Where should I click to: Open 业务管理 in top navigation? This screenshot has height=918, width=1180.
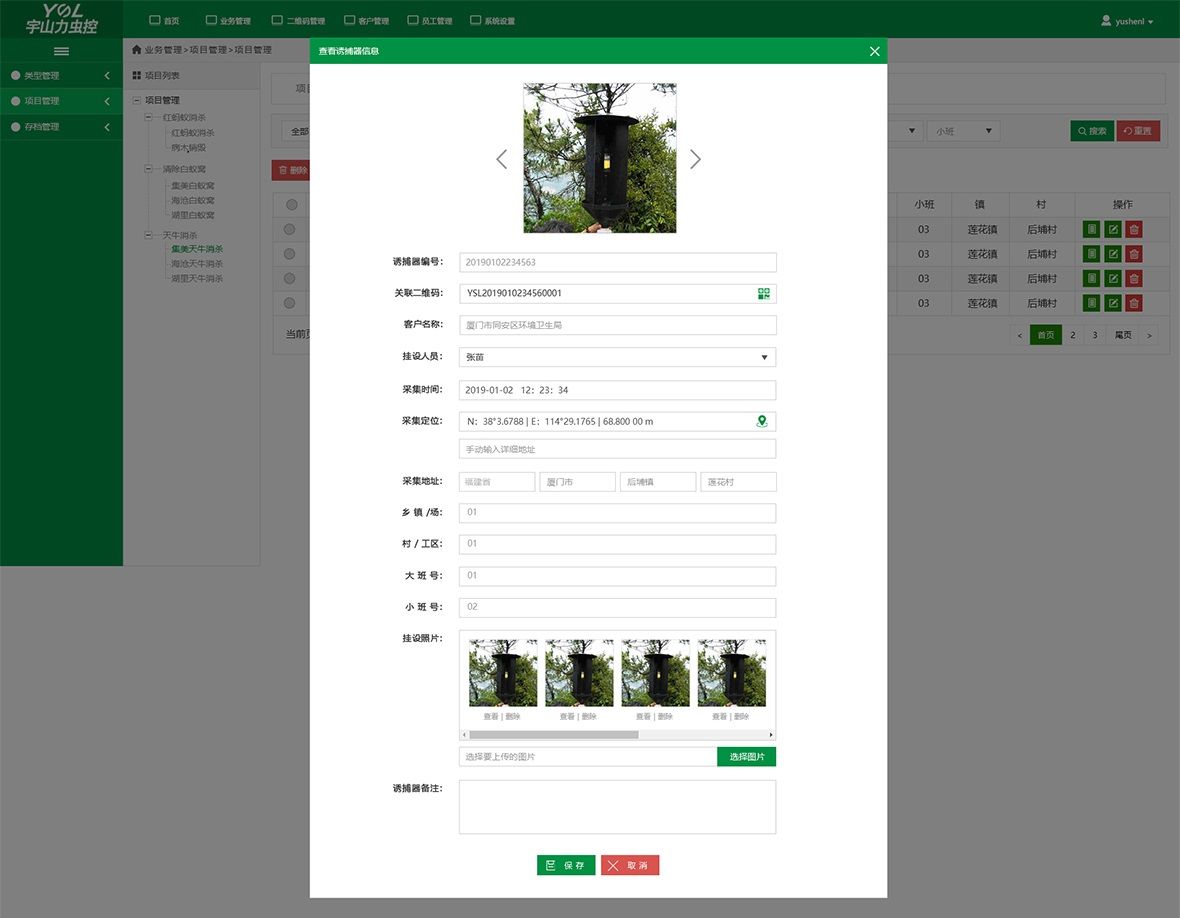point(228,20)
